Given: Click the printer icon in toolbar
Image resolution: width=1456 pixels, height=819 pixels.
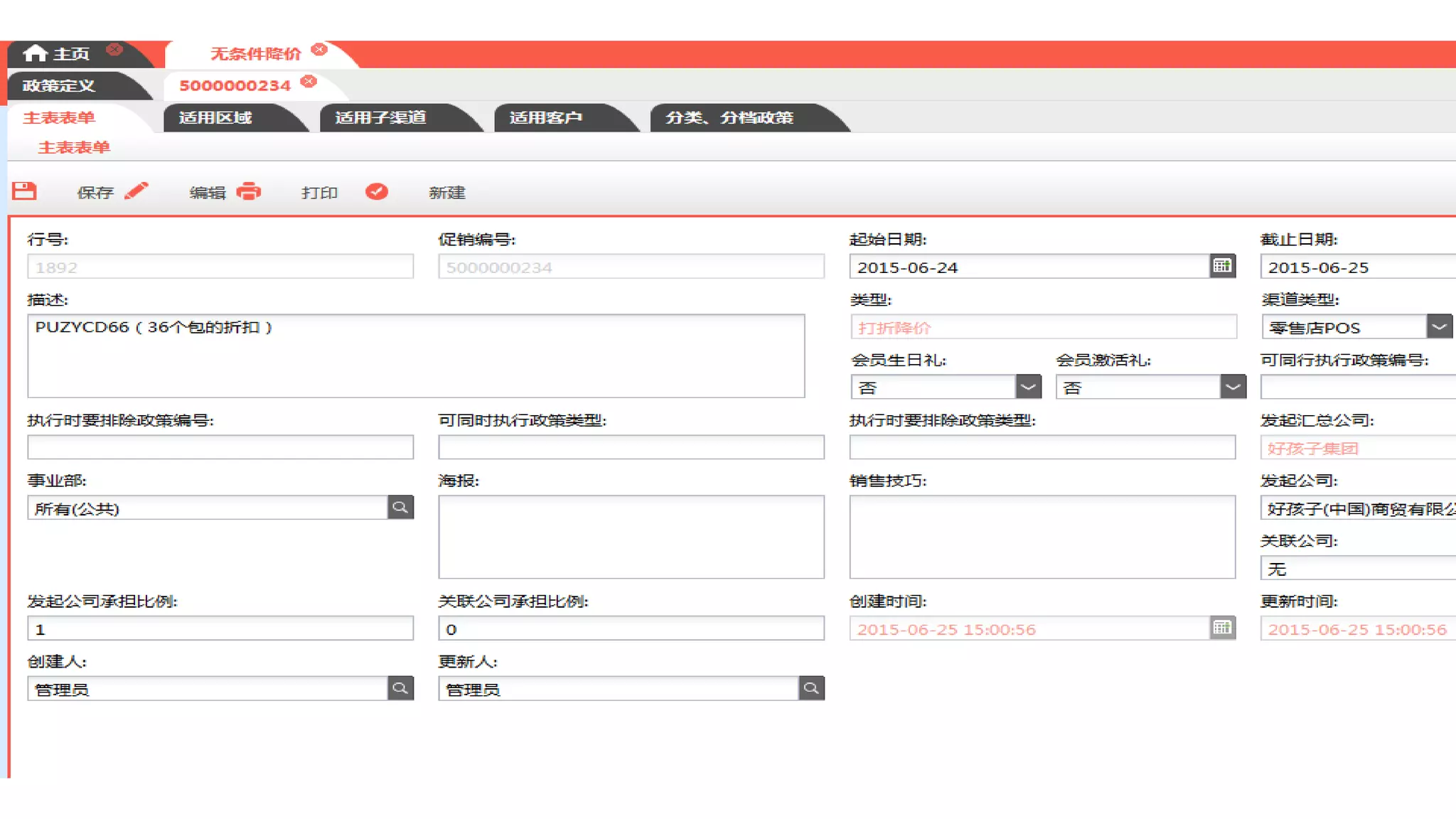Looking at the screenshot, I should pos(248,191).
